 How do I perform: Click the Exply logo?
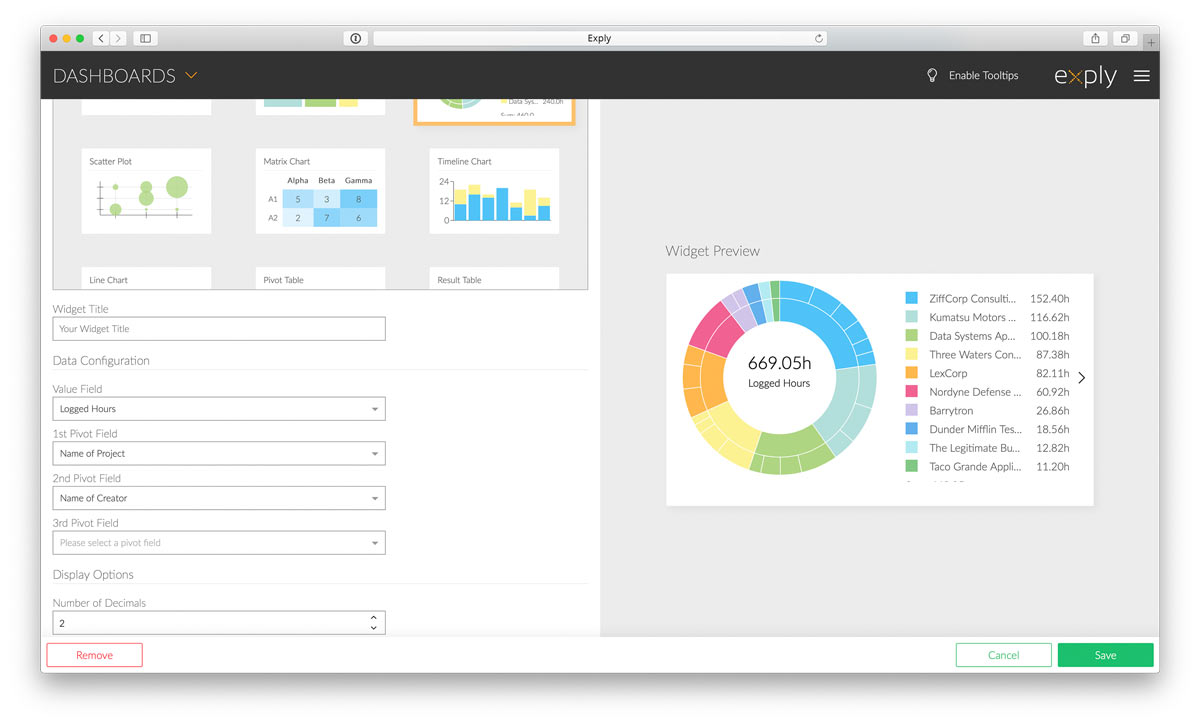[x=1085, y=76]
